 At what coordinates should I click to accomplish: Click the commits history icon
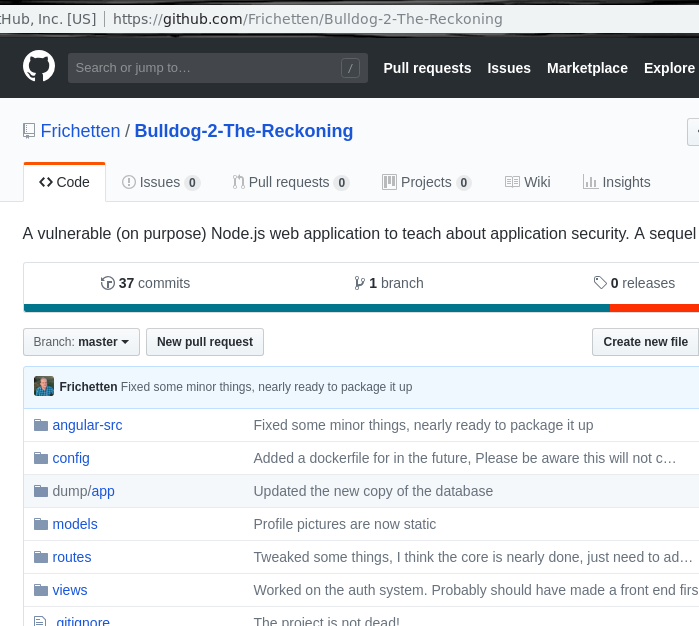108,283
